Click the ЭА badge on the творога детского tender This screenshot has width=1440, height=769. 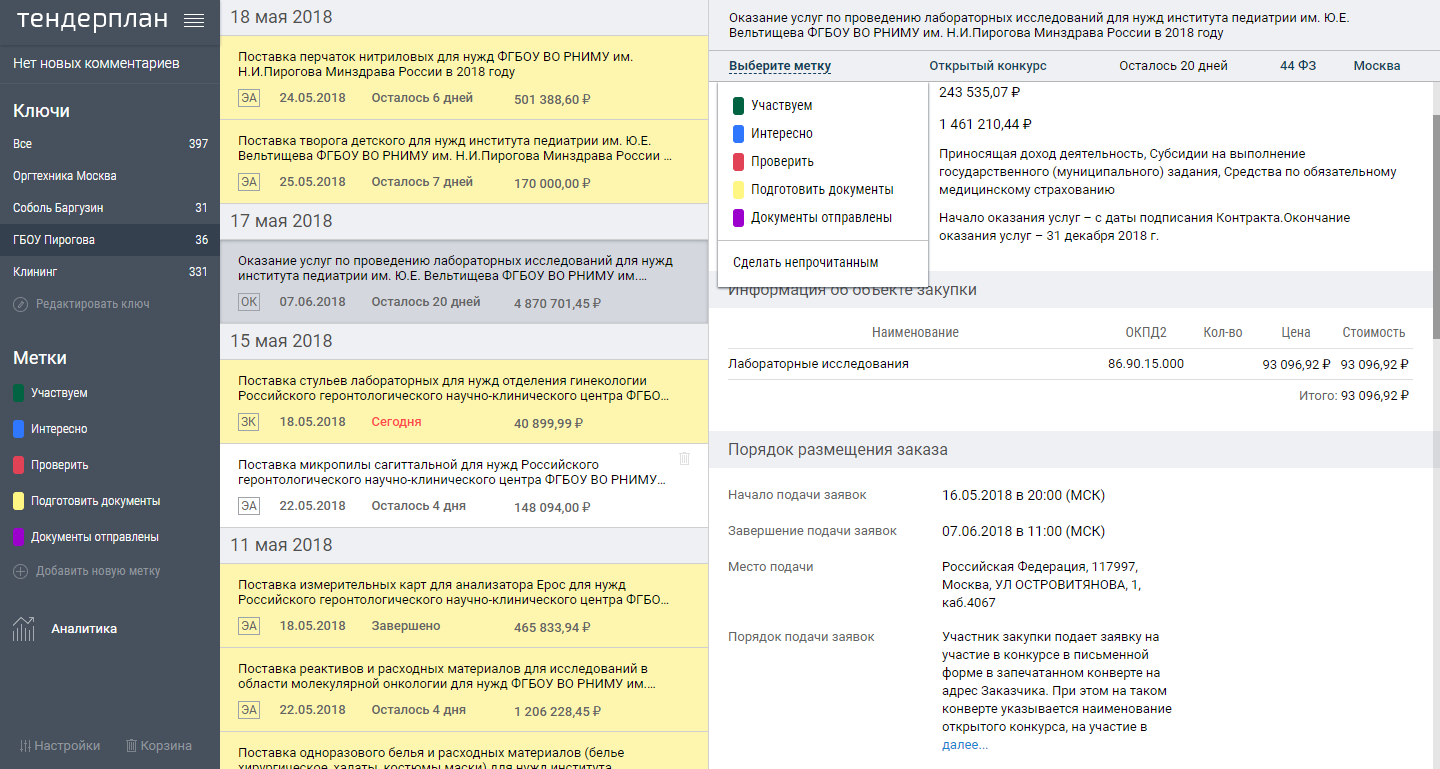tap(249, 182)
